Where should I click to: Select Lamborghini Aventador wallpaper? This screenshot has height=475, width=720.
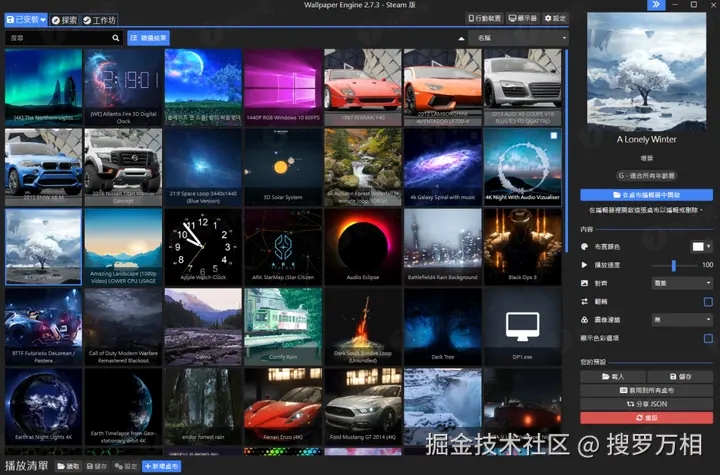pyautogui.click(x=443, y=87)
